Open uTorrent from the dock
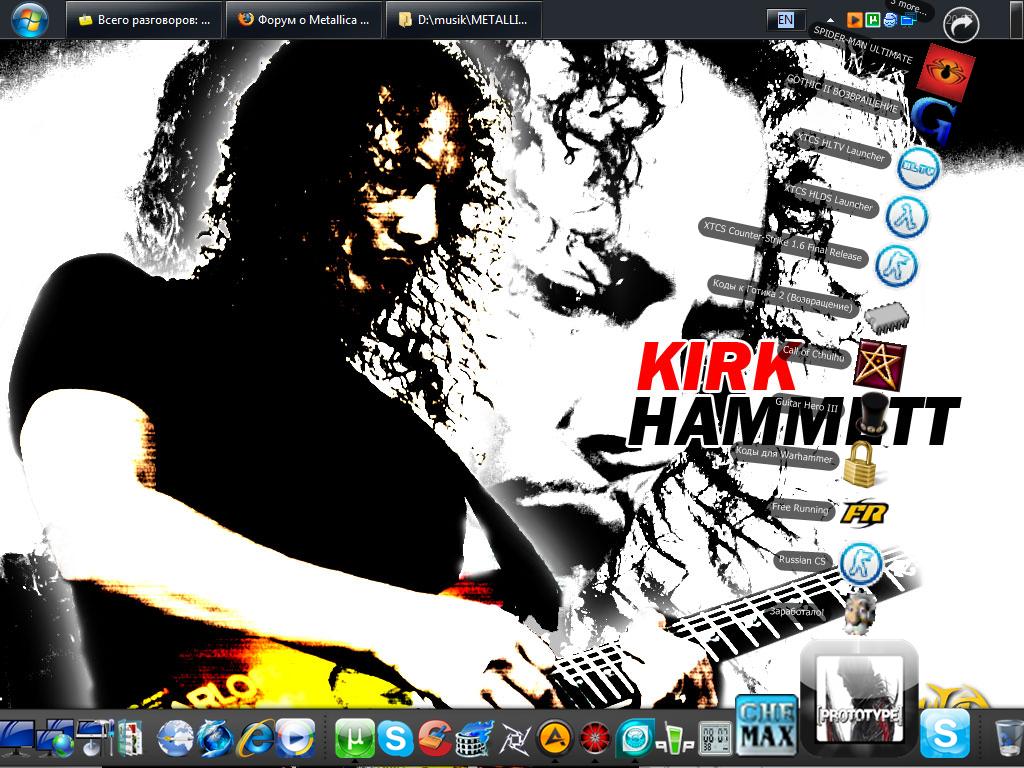This screenshot has width=1024, height=768. pyautogui.click(x=353, y=739)
